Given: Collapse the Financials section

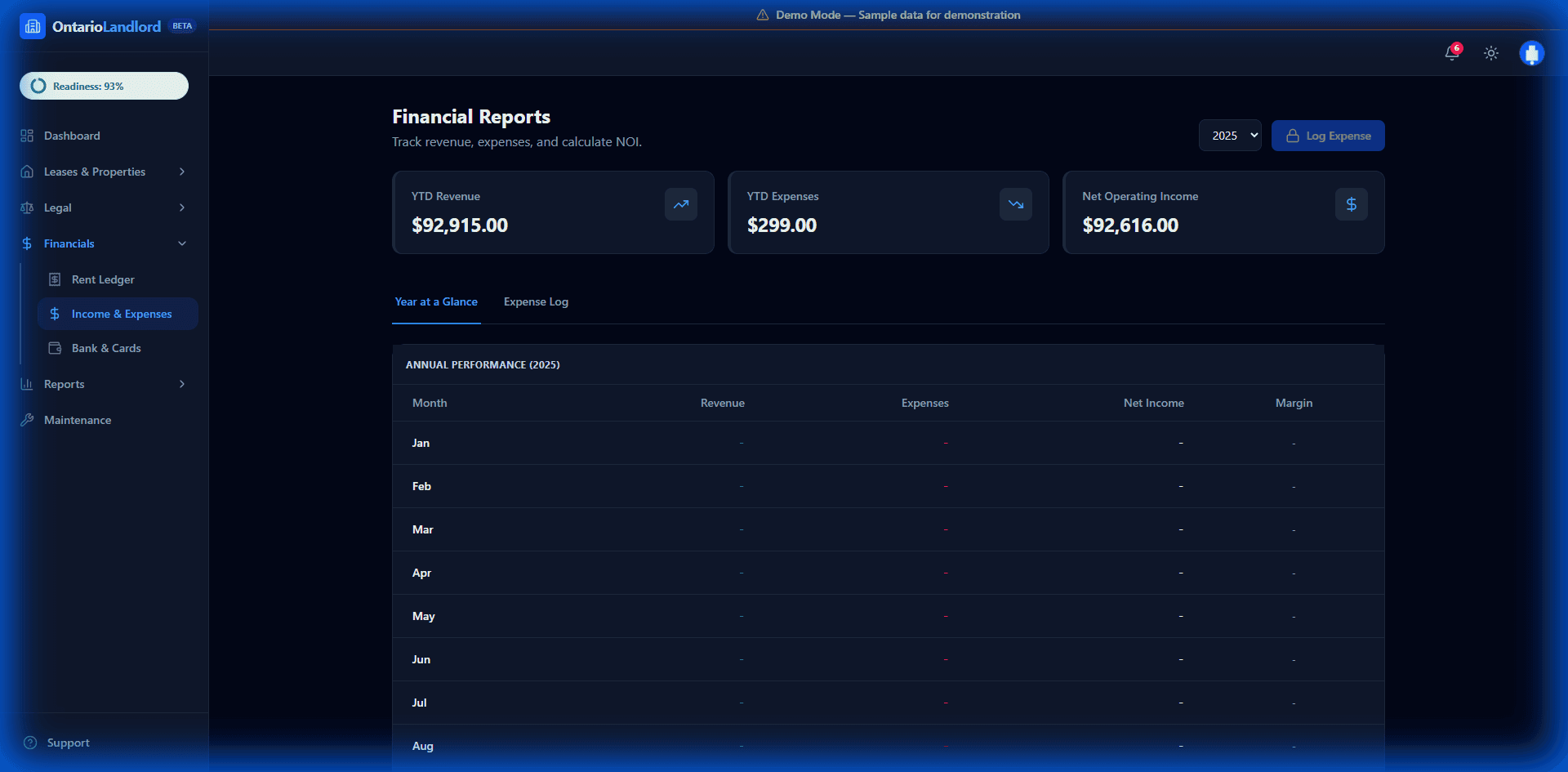Looking at the screenshot, I should click(181, 243).
